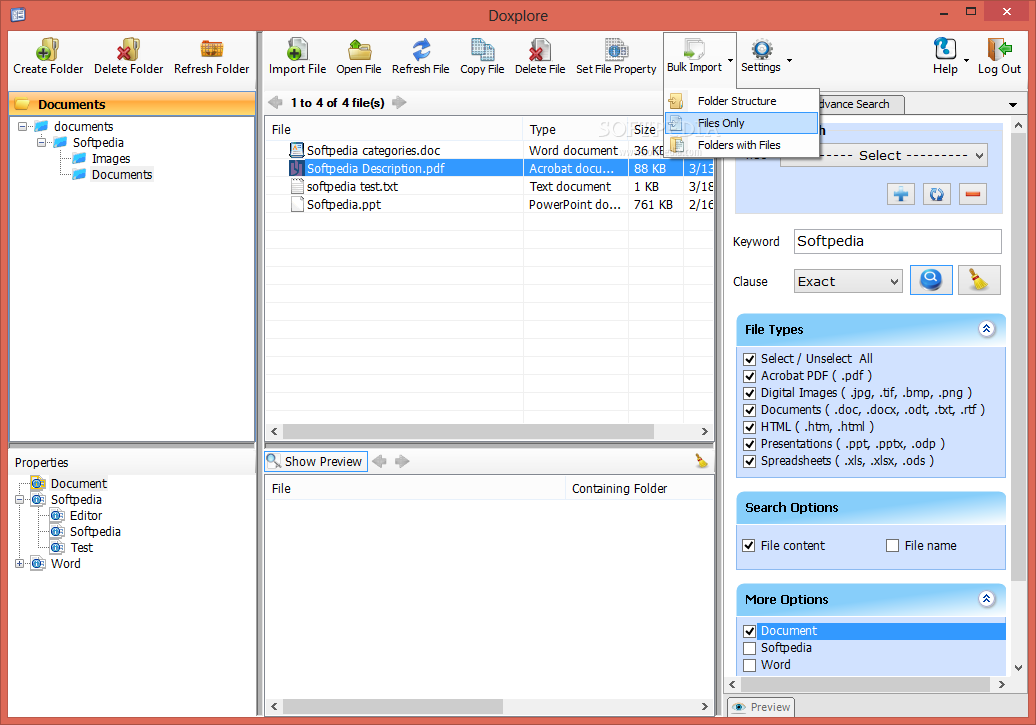Uncheck Presentations file type
The width and height of the screenshot is (1036, 725).
tap(749, 444)
